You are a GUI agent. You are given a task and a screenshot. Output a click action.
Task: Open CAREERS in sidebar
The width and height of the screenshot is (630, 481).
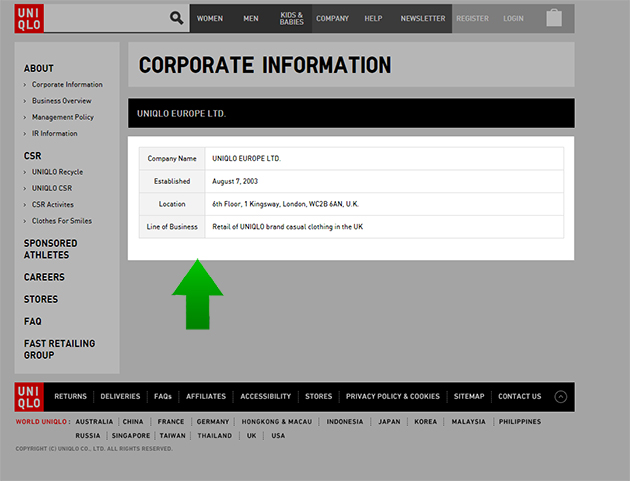pos(44,277)
